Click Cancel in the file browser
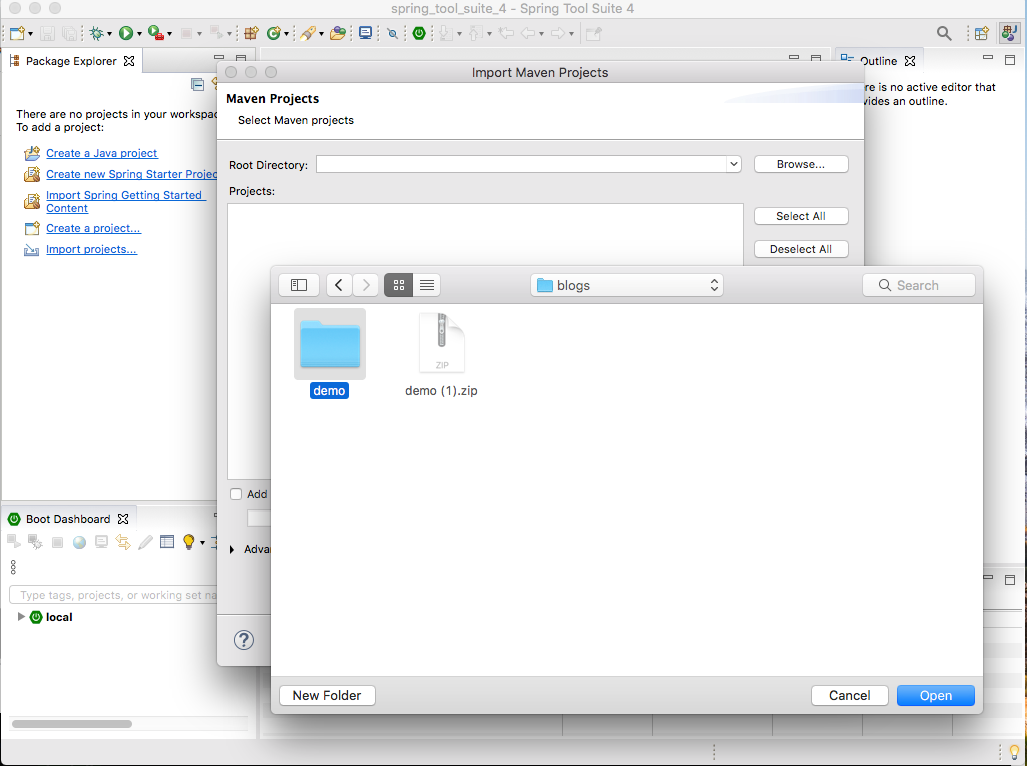Viewport: 1027px width, 766px height. (850, 695)
